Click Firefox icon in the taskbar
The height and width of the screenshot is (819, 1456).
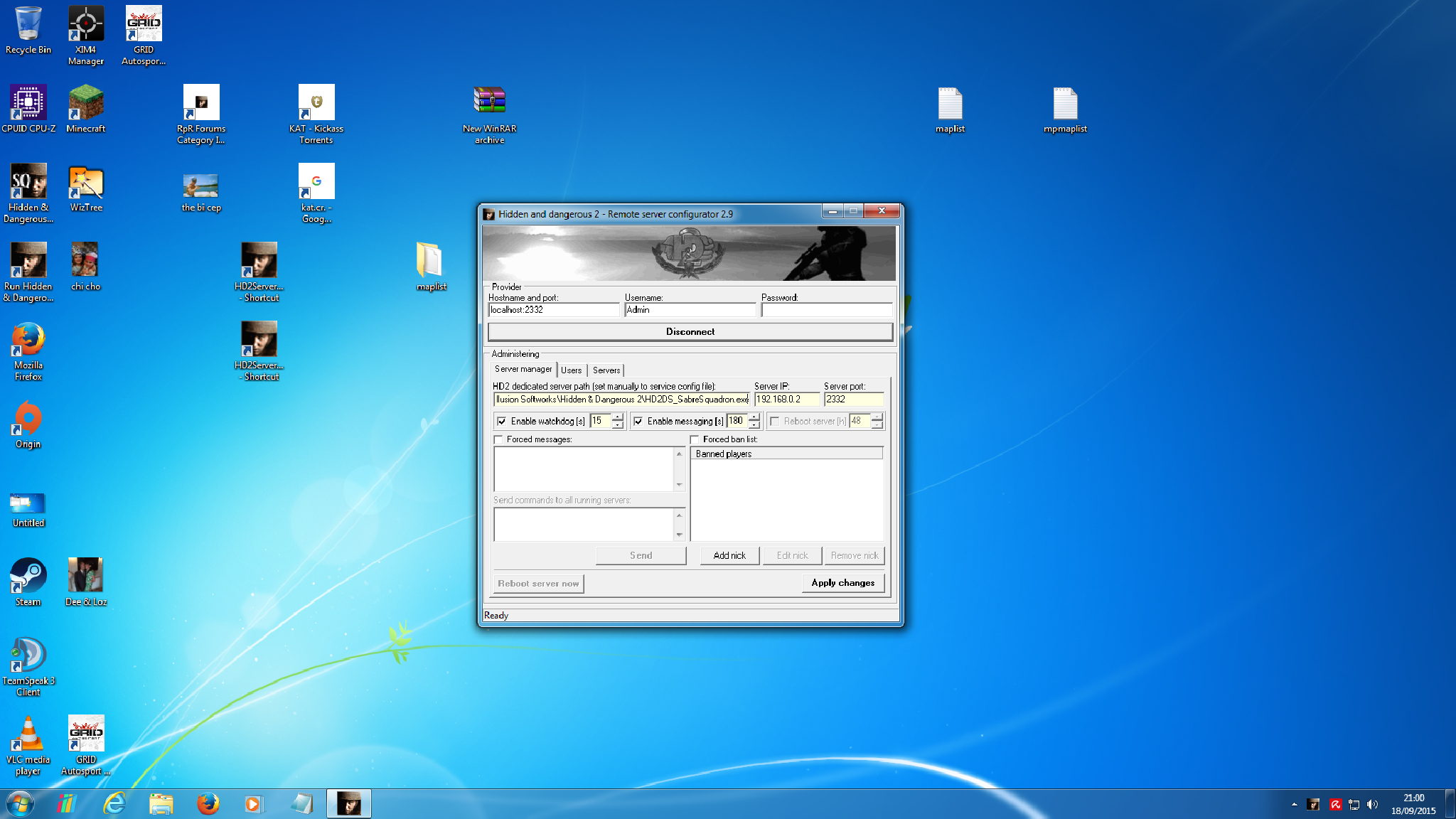click(x=208, y=804)
